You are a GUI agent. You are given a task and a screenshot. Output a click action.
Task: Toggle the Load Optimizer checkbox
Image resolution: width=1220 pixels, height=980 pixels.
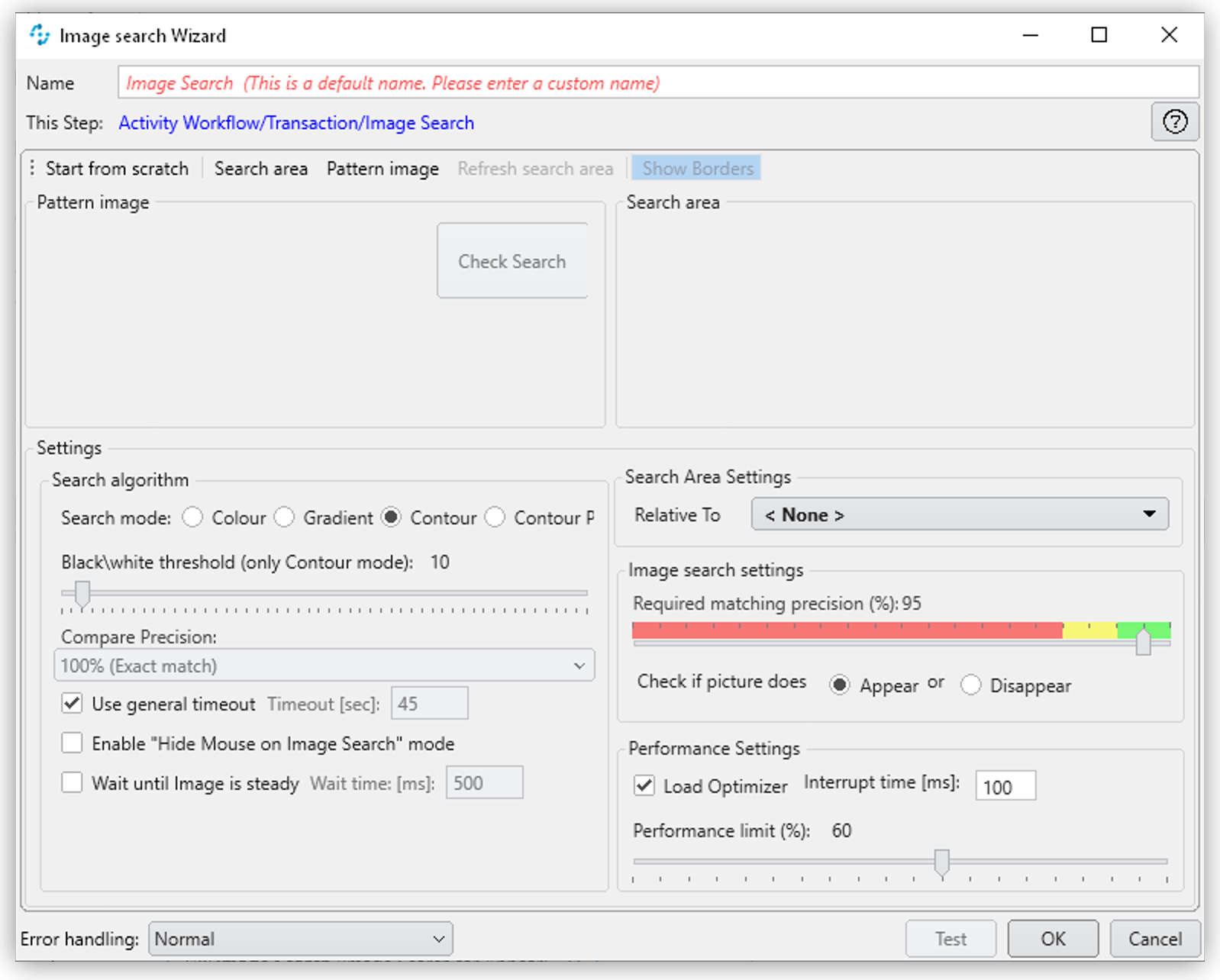tap(644, 786)
